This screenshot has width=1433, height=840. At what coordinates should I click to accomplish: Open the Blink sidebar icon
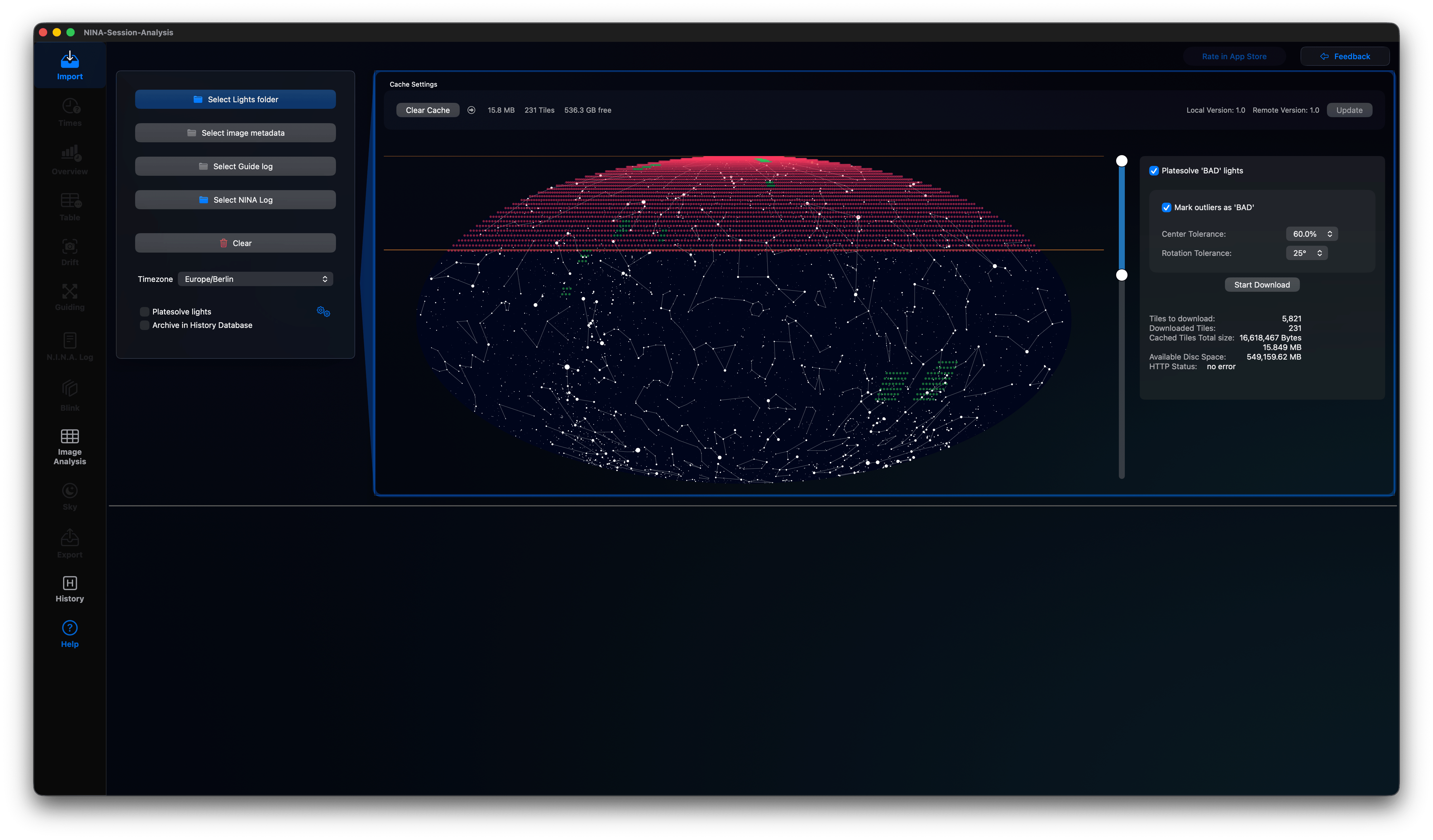pos(70,389)
